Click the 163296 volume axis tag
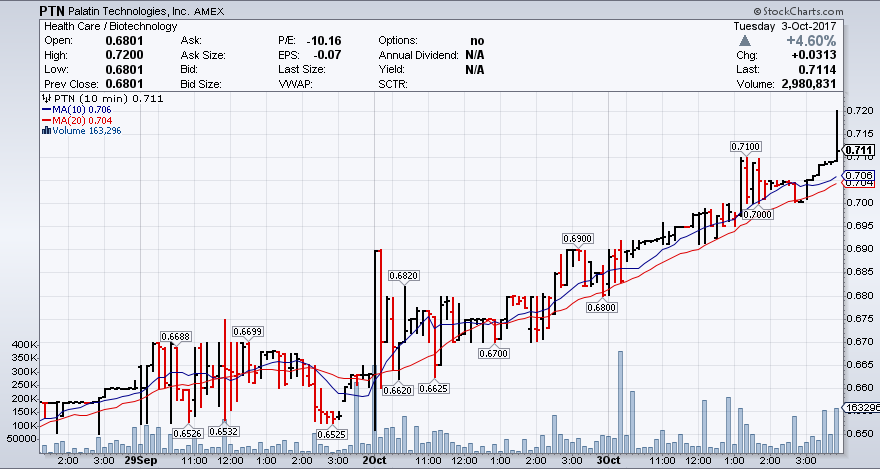 tap(861, 408)
